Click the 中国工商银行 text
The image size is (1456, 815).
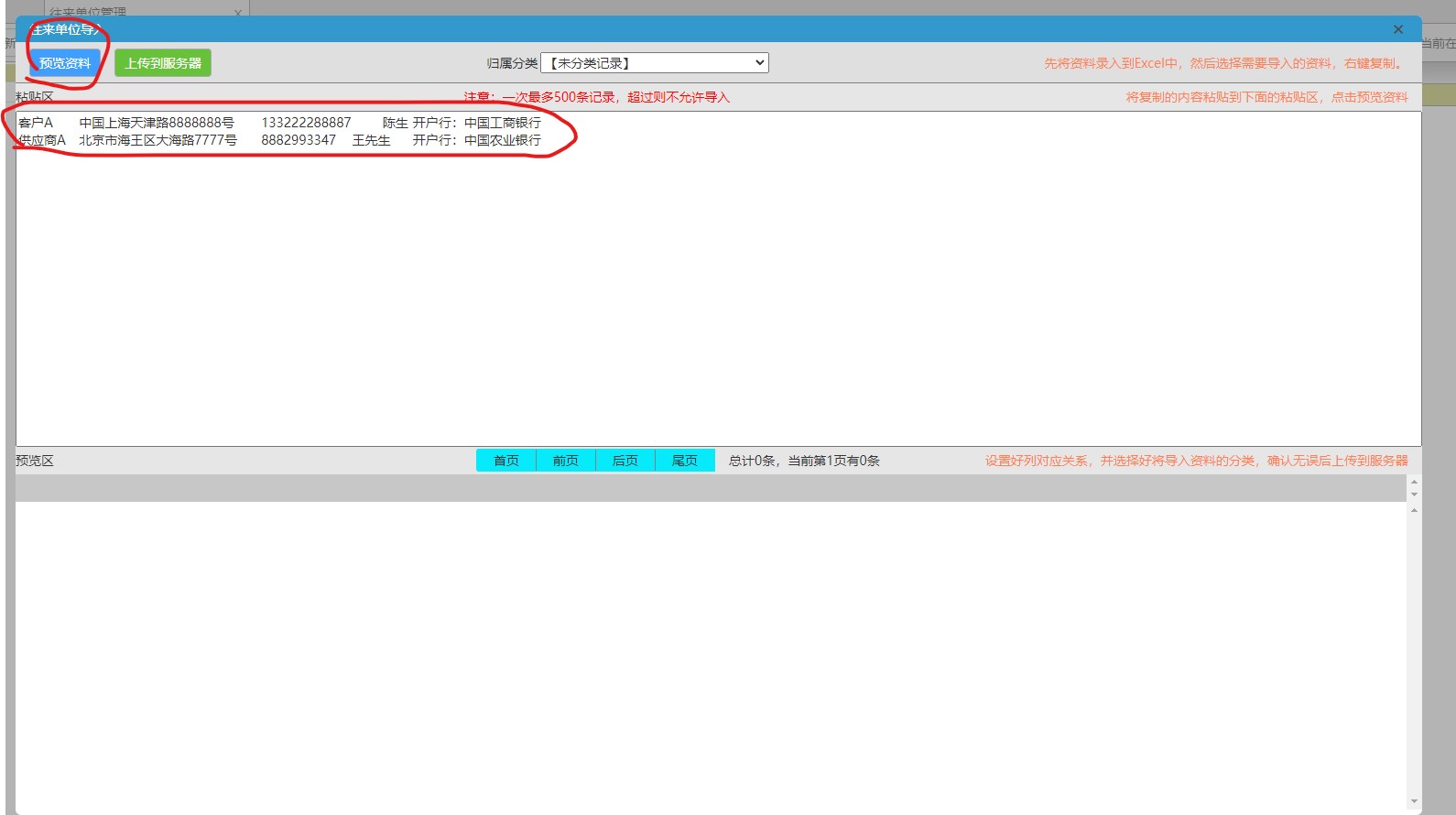click(503, 123)
